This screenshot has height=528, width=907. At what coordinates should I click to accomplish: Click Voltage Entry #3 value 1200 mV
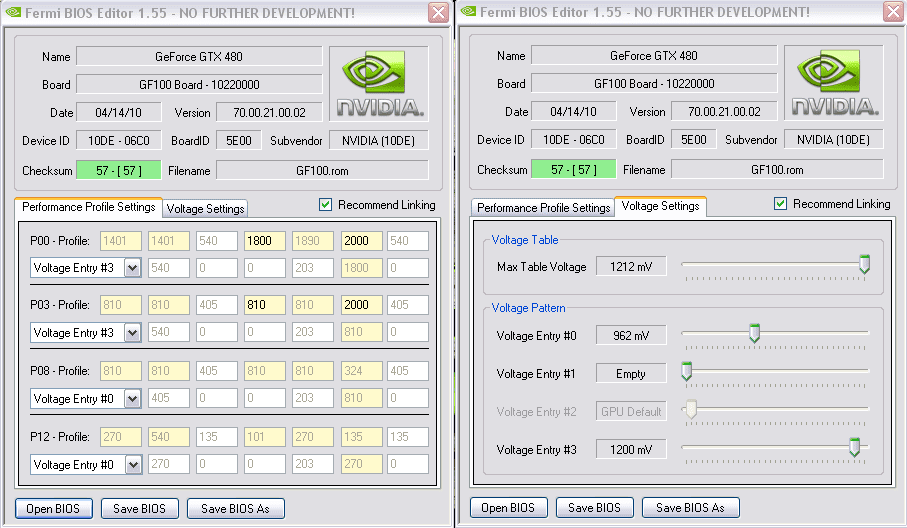coord(631,449)
